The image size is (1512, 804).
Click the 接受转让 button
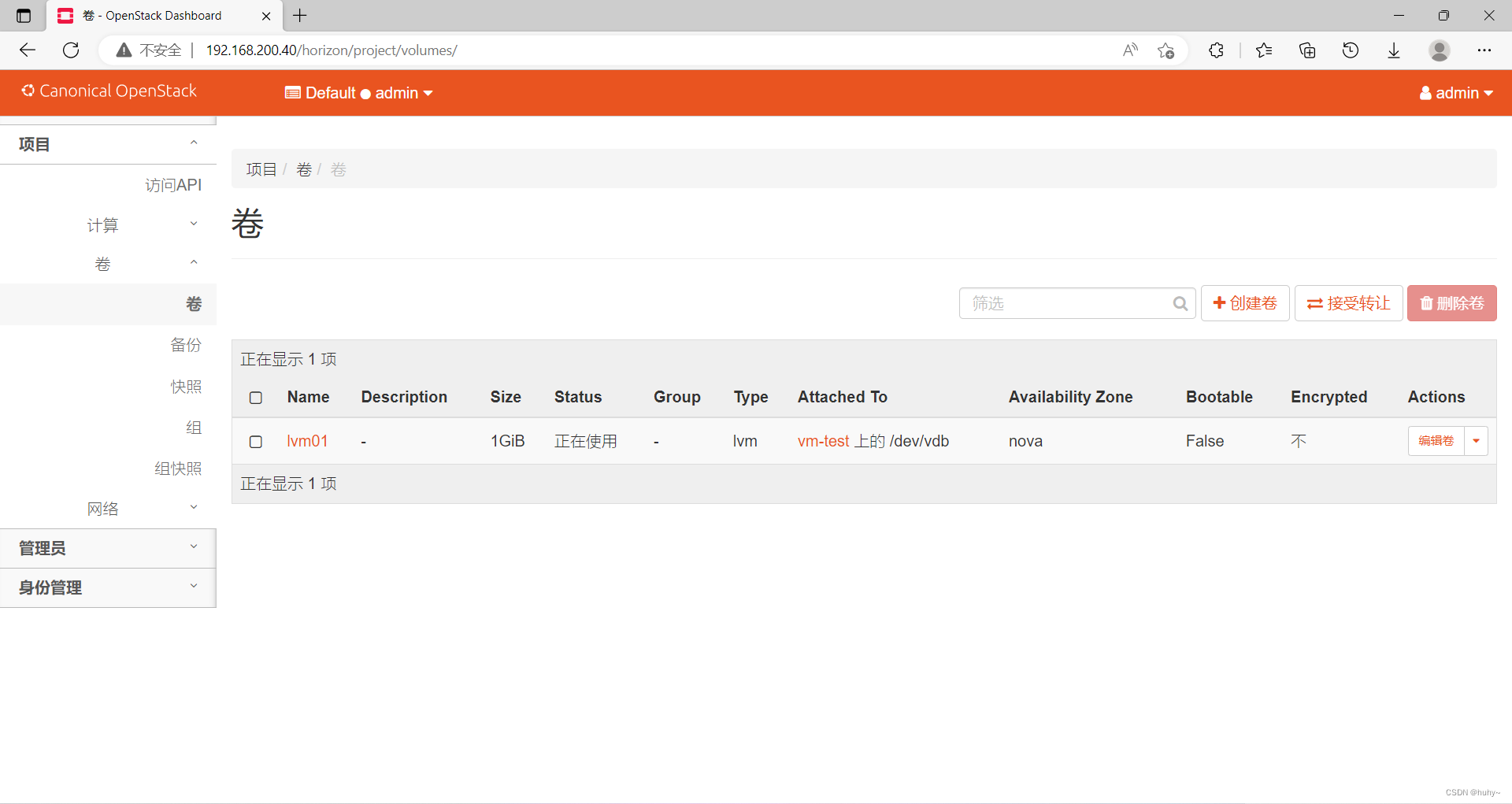click(x=1349, y=303)
